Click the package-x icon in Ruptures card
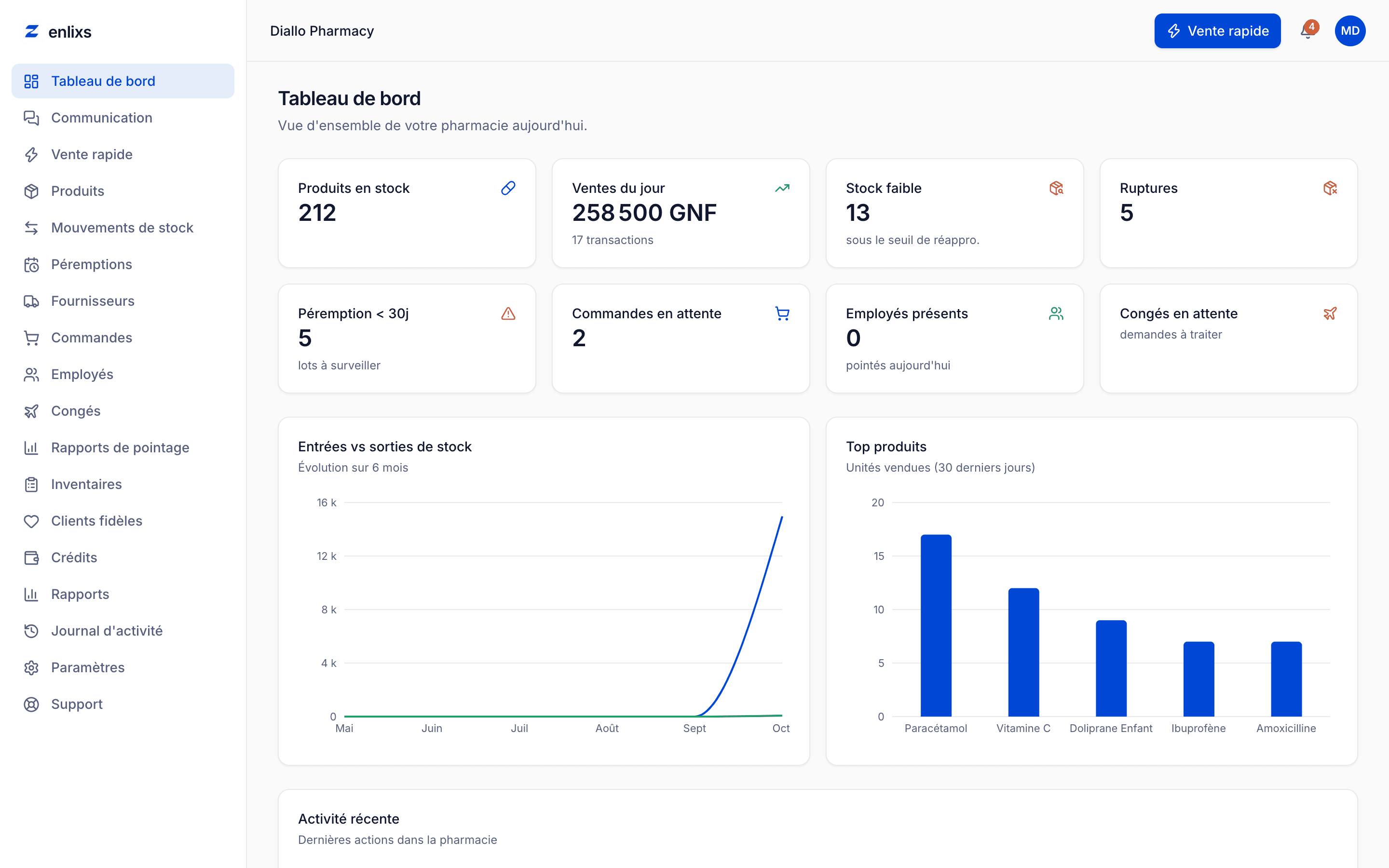1389x868 pixels. pyautogui.click(x=1330, y=188)
